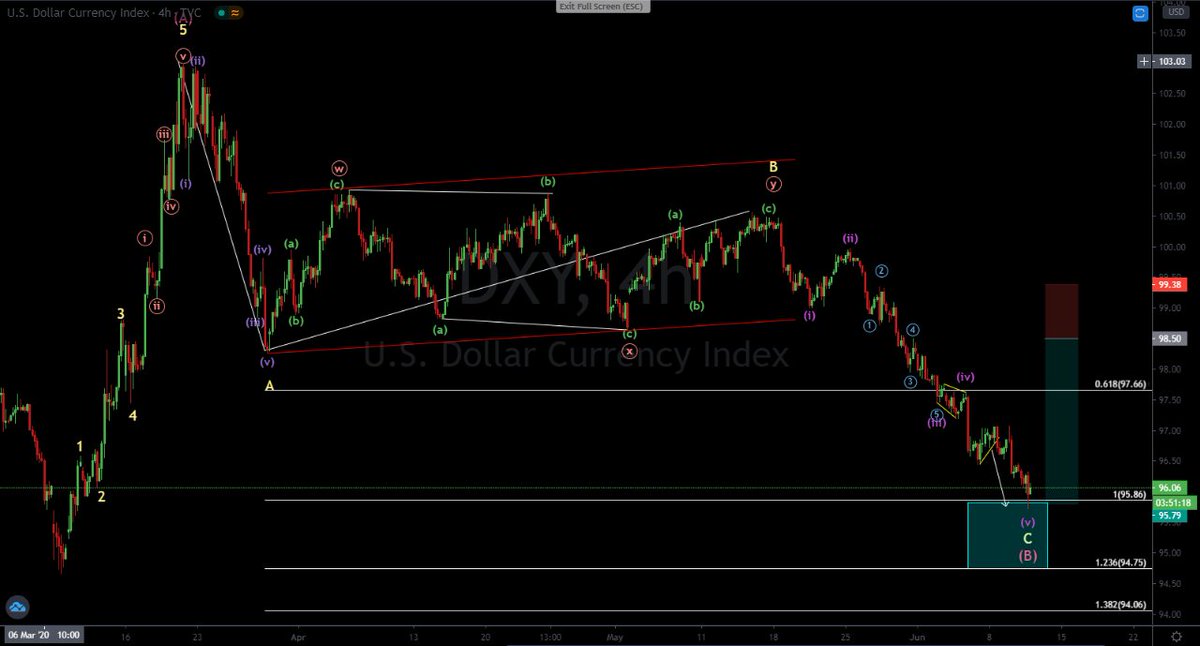Viewport: 1200px width, 646px height.
Task: Click the 1.236(94.75) Fibonacci level label
Action: (x=1120, y=563)
